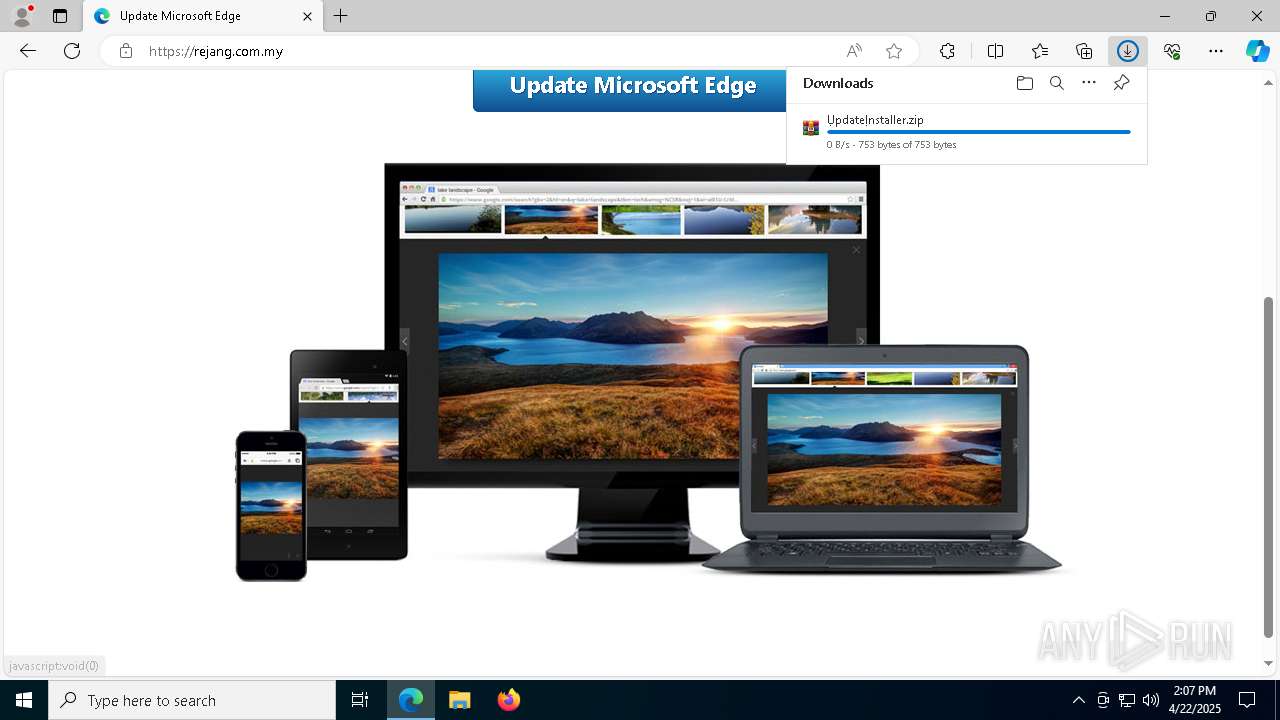
Task: Open Microsoft Edge from taskbar
Action: click(411, 700)
